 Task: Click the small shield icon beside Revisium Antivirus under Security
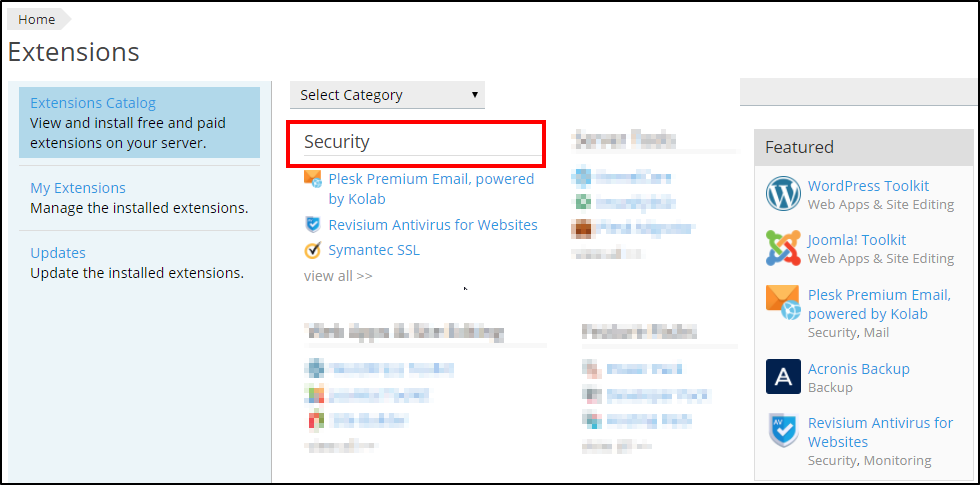312,224
